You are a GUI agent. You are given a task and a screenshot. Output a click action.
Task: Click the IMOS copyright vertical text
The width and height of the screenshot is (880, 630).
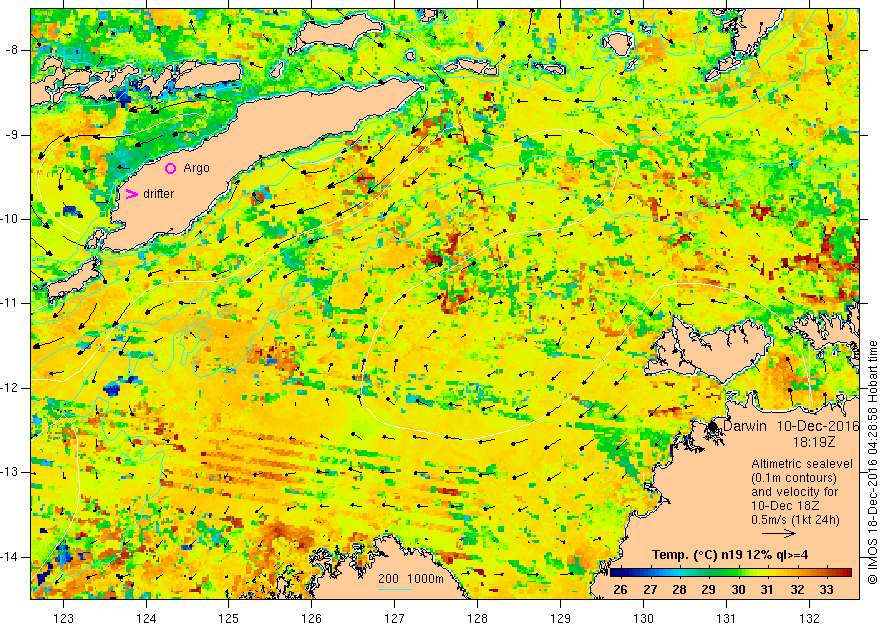pyautogui.click(x=872, y=462)
